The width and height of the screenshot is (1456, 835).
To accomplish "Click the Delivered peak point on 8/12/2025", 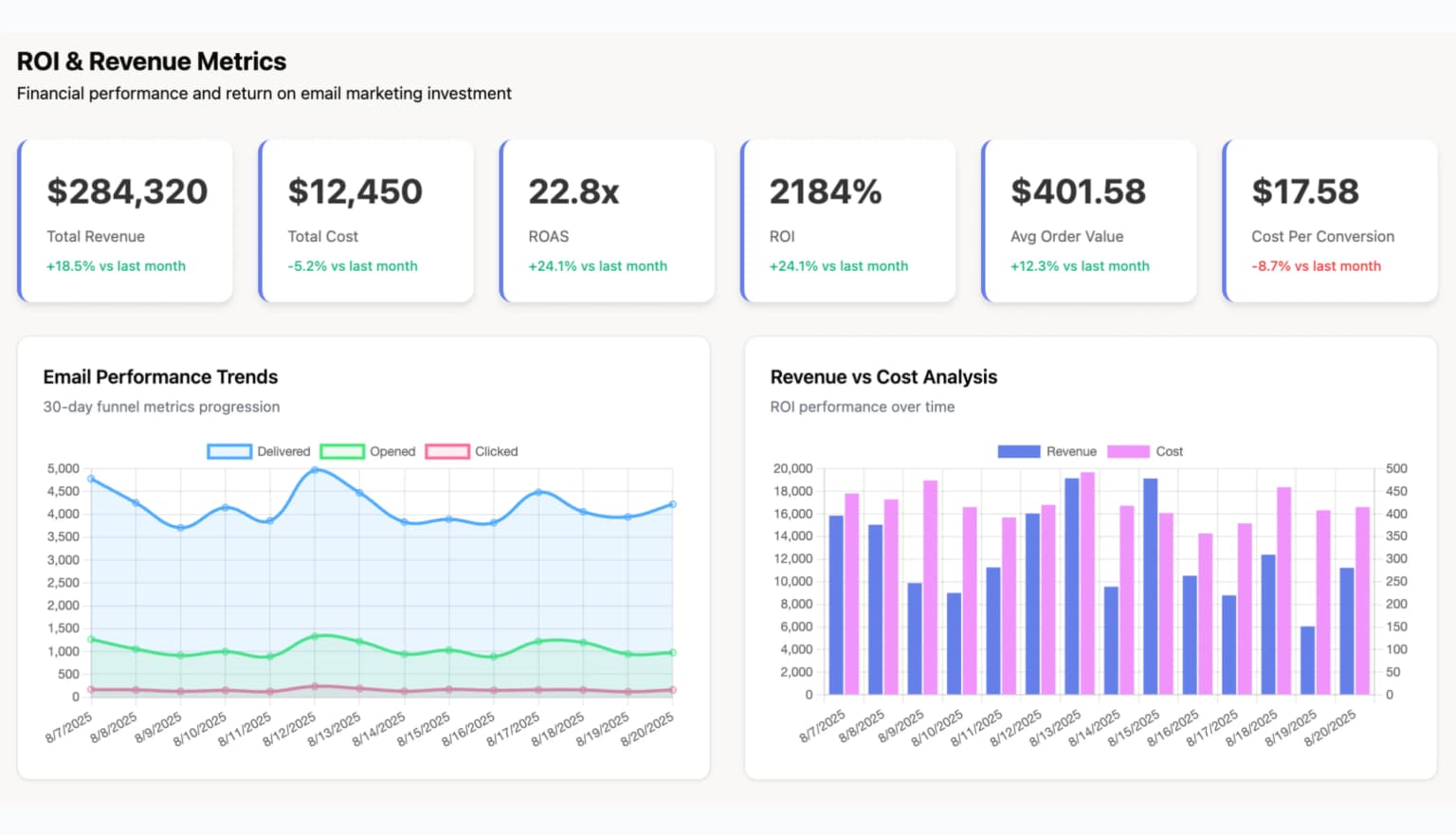I will (x=315, y=469).
